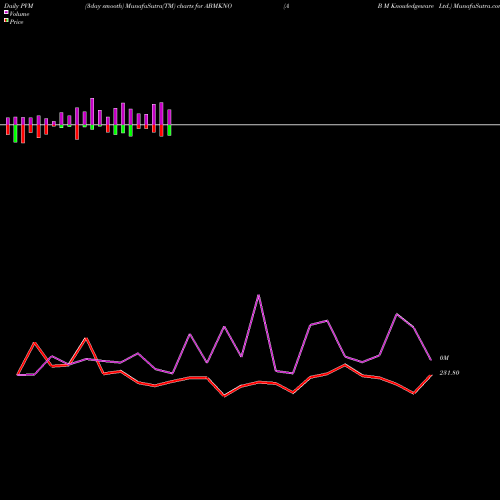The width and height of the screenshot is (500, 500).
Task: Click the 0M volume value label
Action: [x=444, y=358]
